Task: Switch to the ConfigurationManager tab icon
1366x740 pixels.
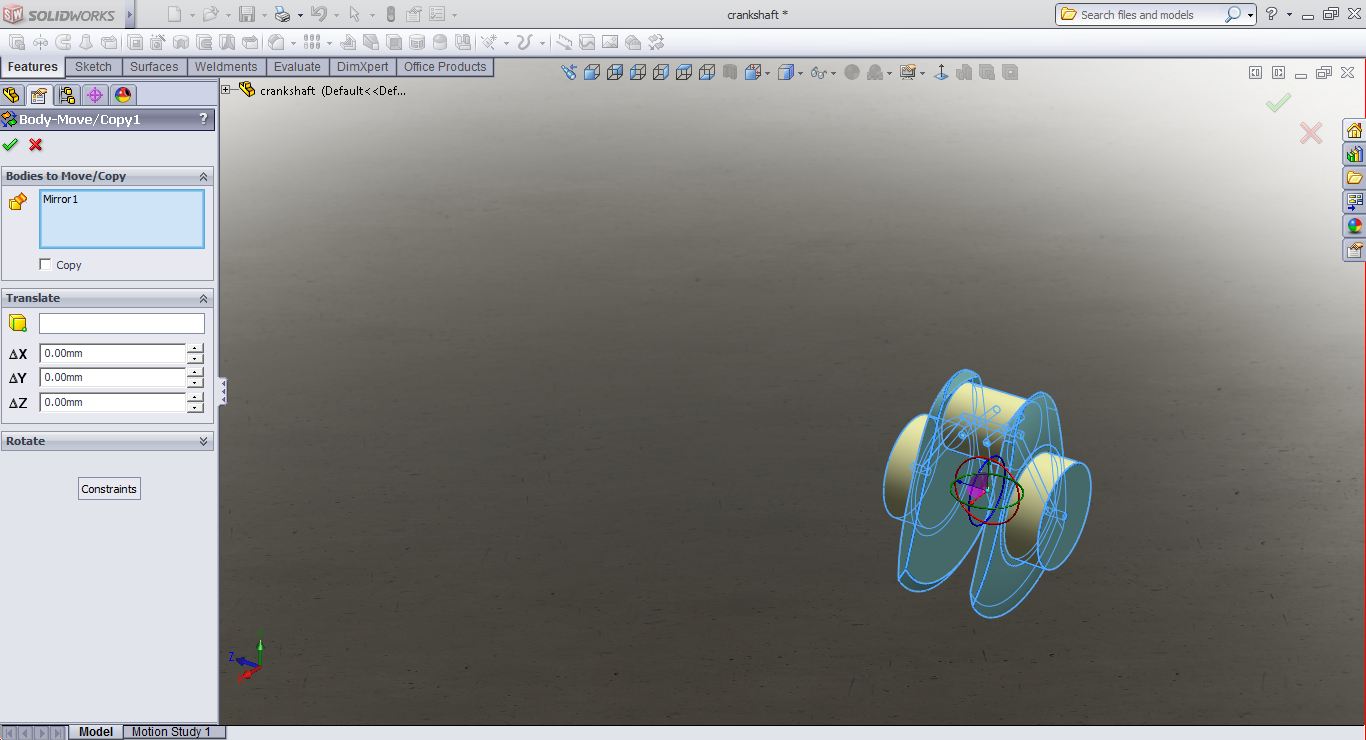Action: pos(67,95)
